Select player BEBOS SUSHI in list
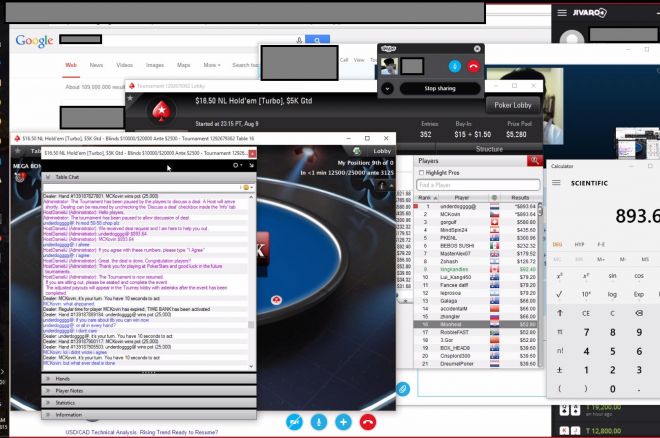Viewport: 660px width, 438px height. tap(475, 246)
